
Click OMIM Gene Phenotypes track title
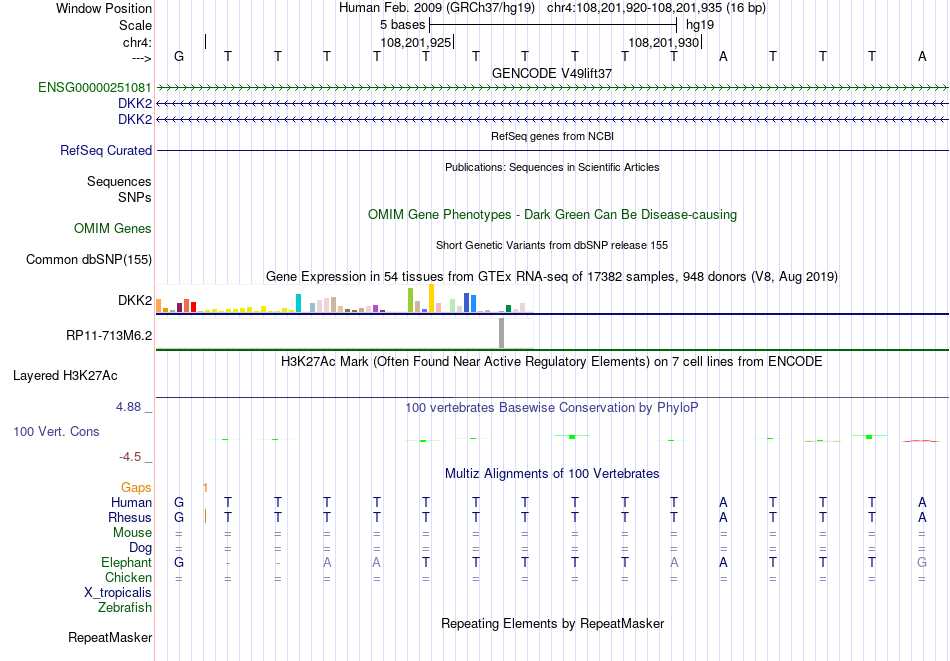point(552,214)
